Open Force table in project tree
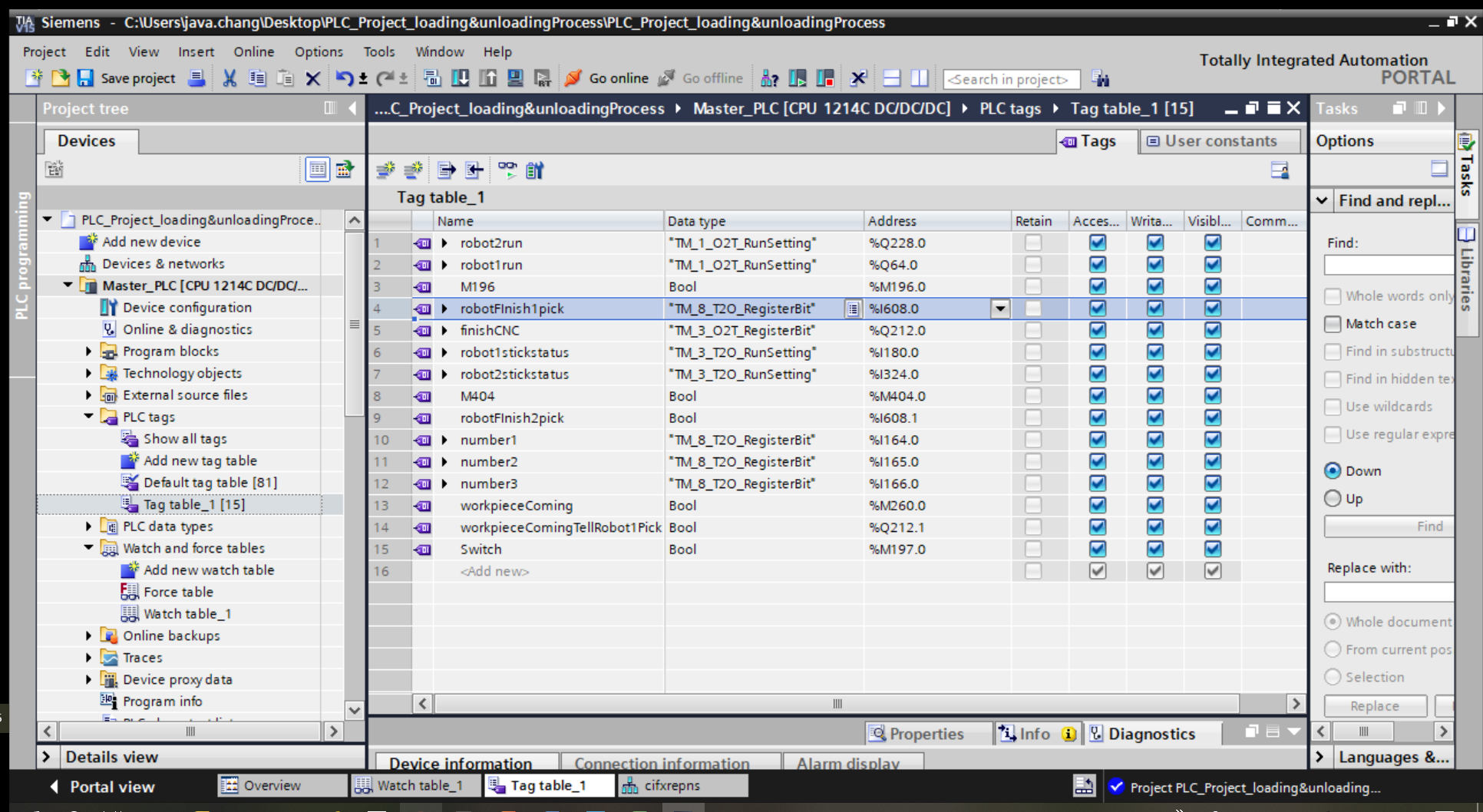Viewport: 1483px width, 812px height. (x=178, y=592)
